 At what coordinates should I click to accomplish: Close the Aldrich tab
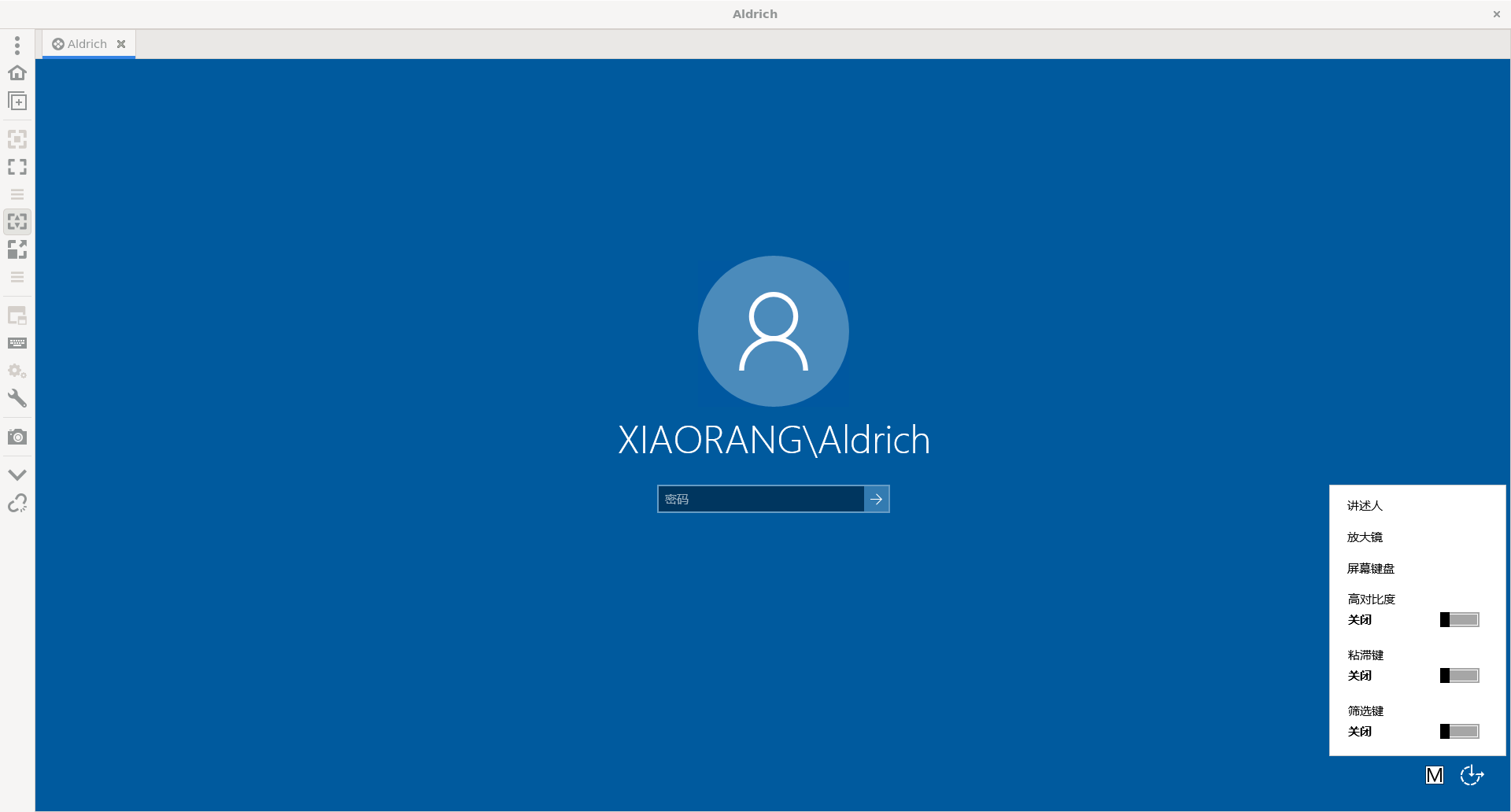coord(121,44)
